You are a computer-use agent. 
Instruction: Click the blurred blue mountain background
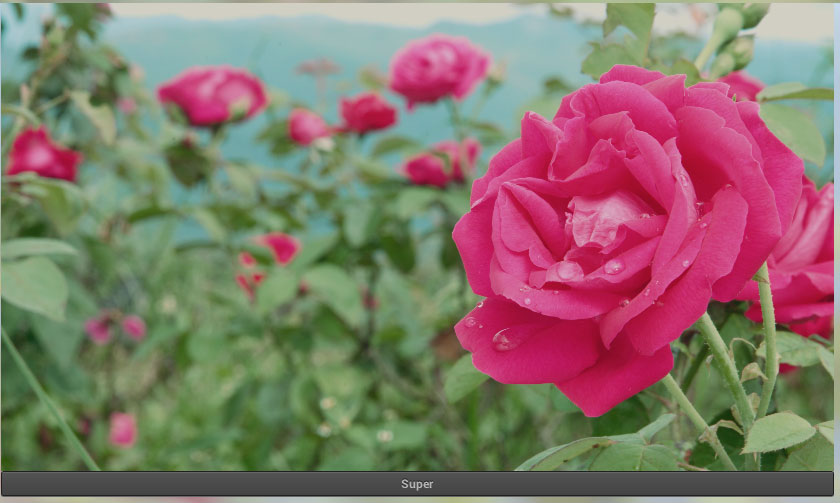300,50
